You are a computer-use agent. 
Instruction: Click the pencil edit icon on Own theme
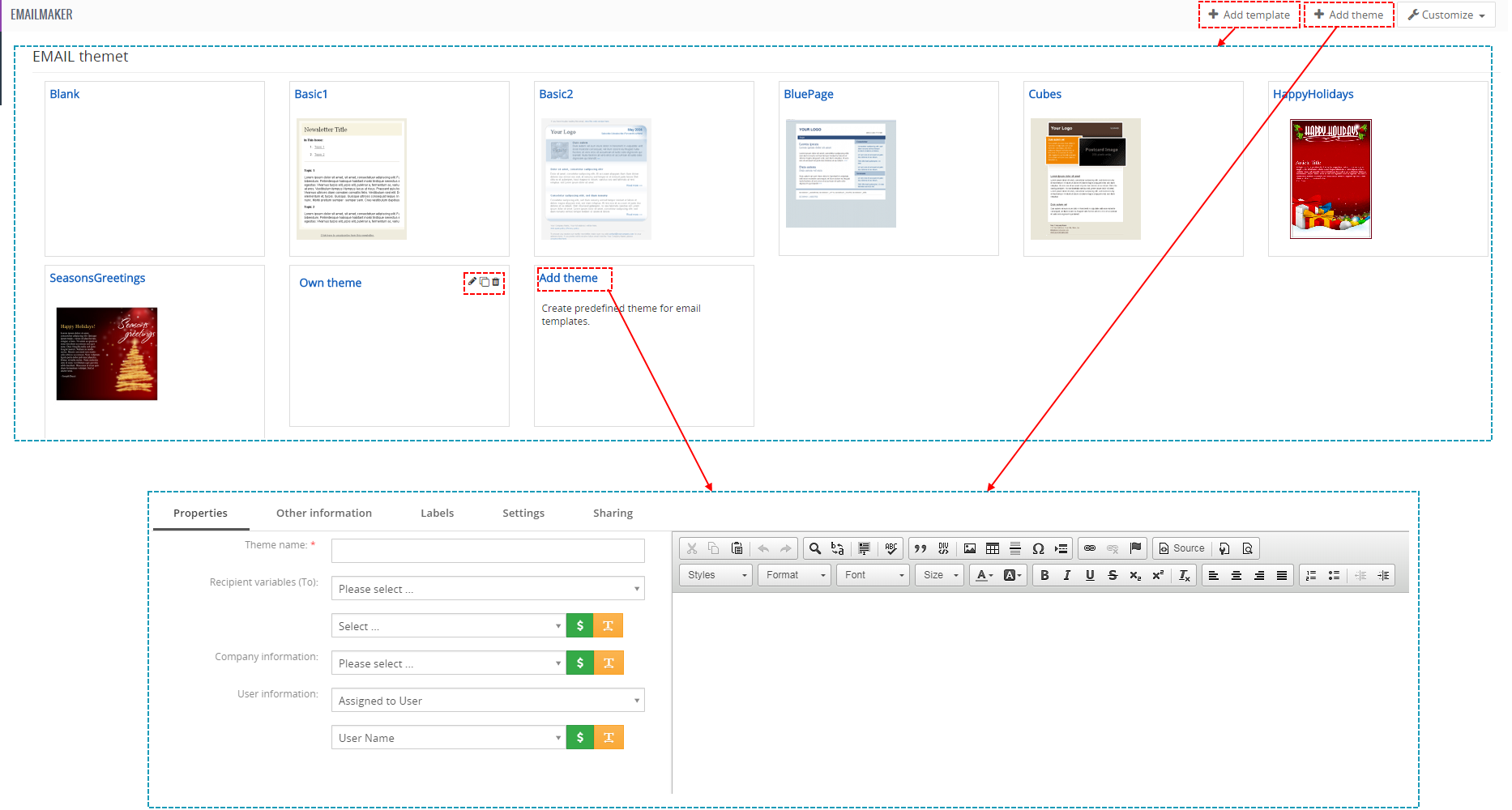pos(472,282)
